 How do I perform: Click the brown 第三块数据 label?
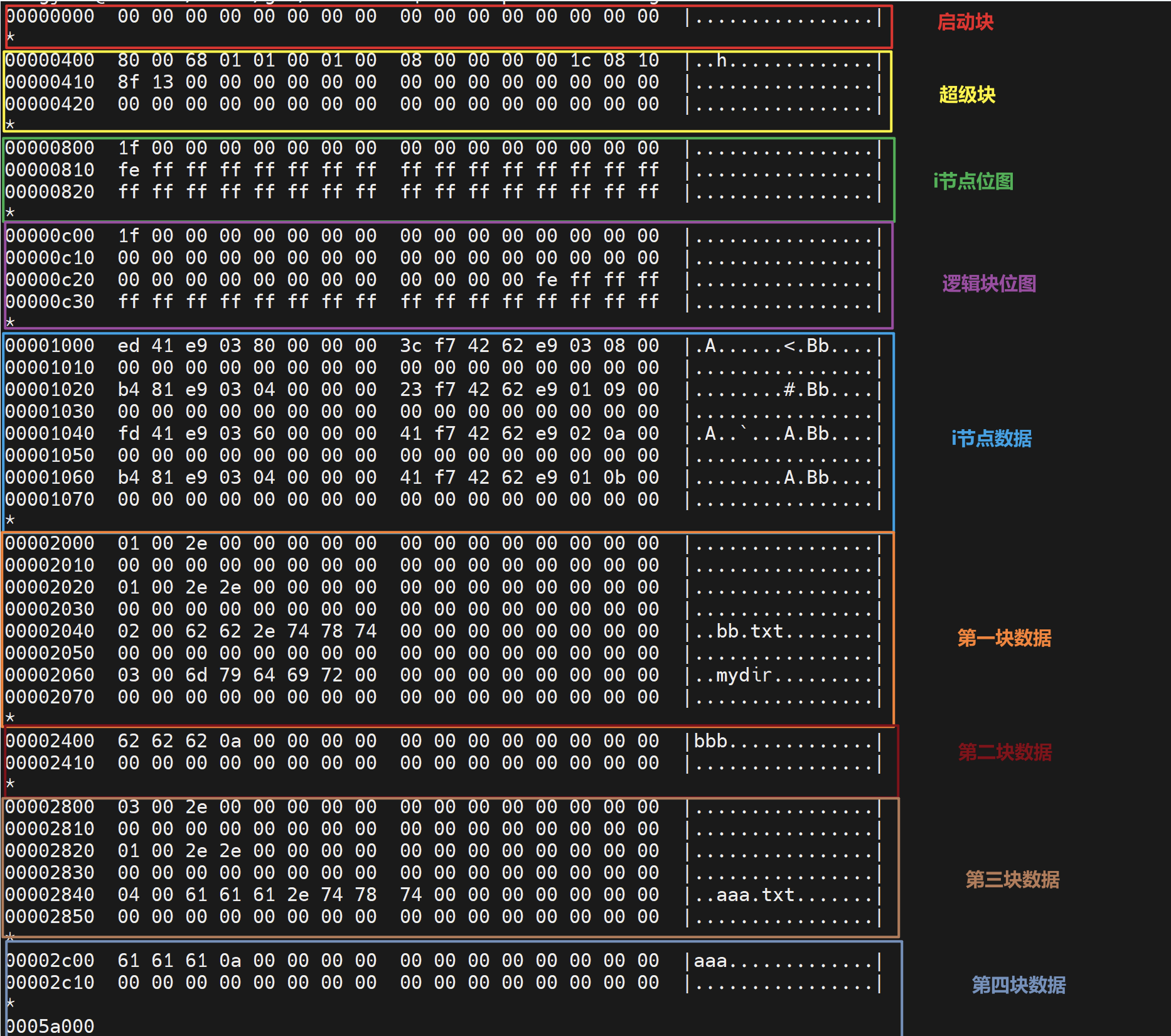click(1012, 880)
